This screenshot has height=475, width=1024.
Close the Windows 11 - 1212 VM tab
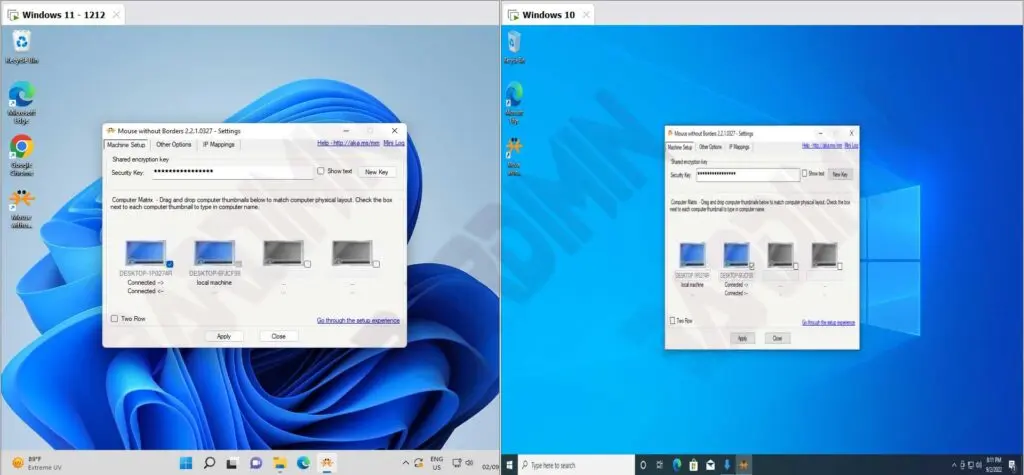click(x=116, y=15)
